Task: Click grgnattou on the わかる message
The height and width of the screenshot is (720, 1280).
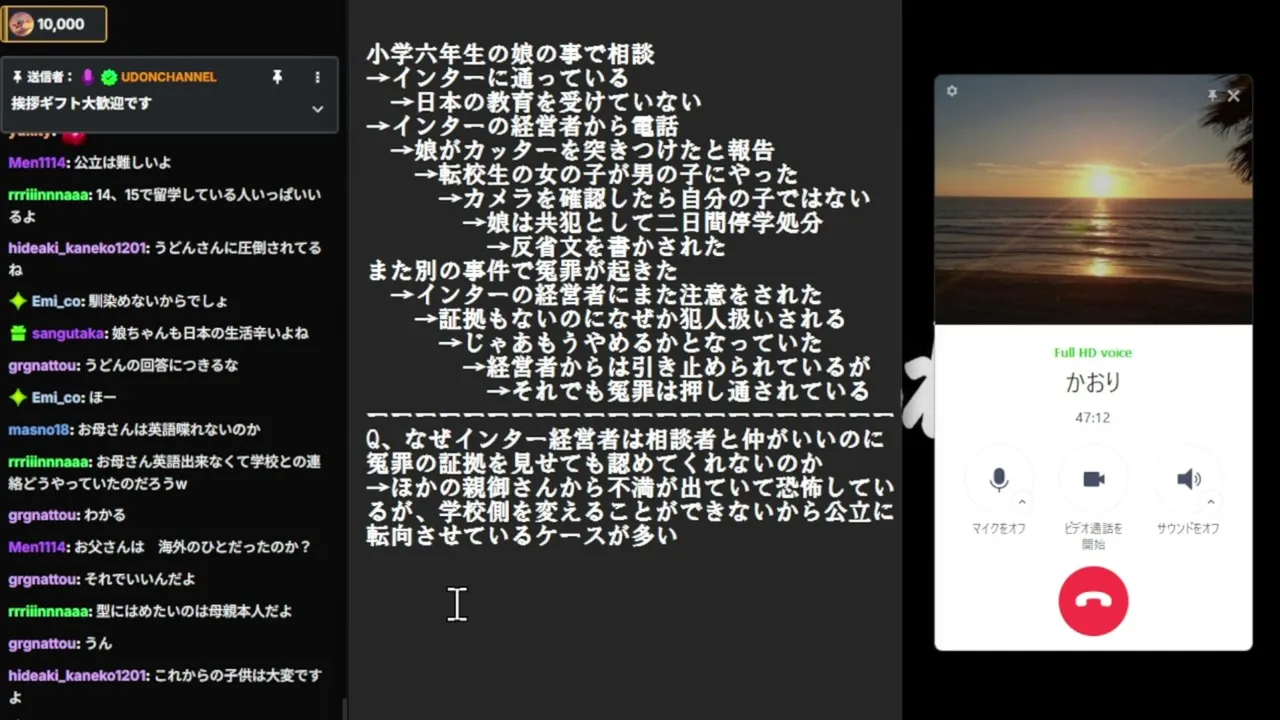Action: pos(43,515)
